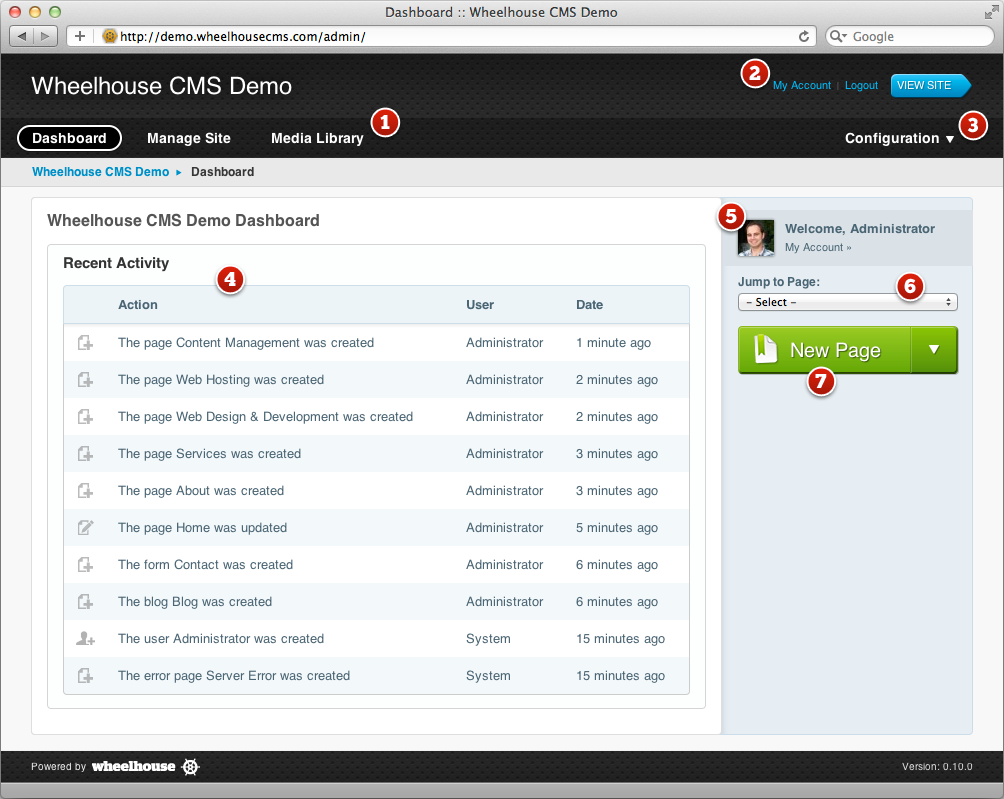Click the user-added icon for Administrator row

pos(85,638)
